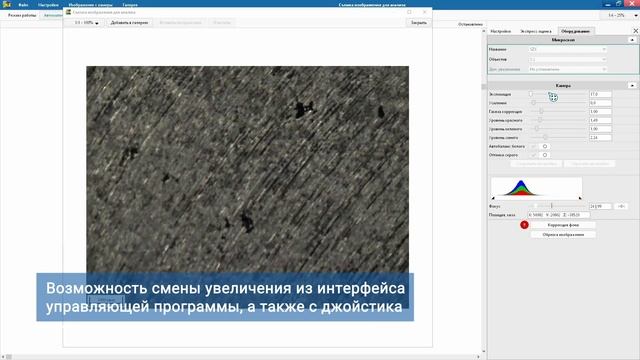The image size is (640, 360).
Task: Click the Добавить в галерею button
Action: tap(129, 23)
